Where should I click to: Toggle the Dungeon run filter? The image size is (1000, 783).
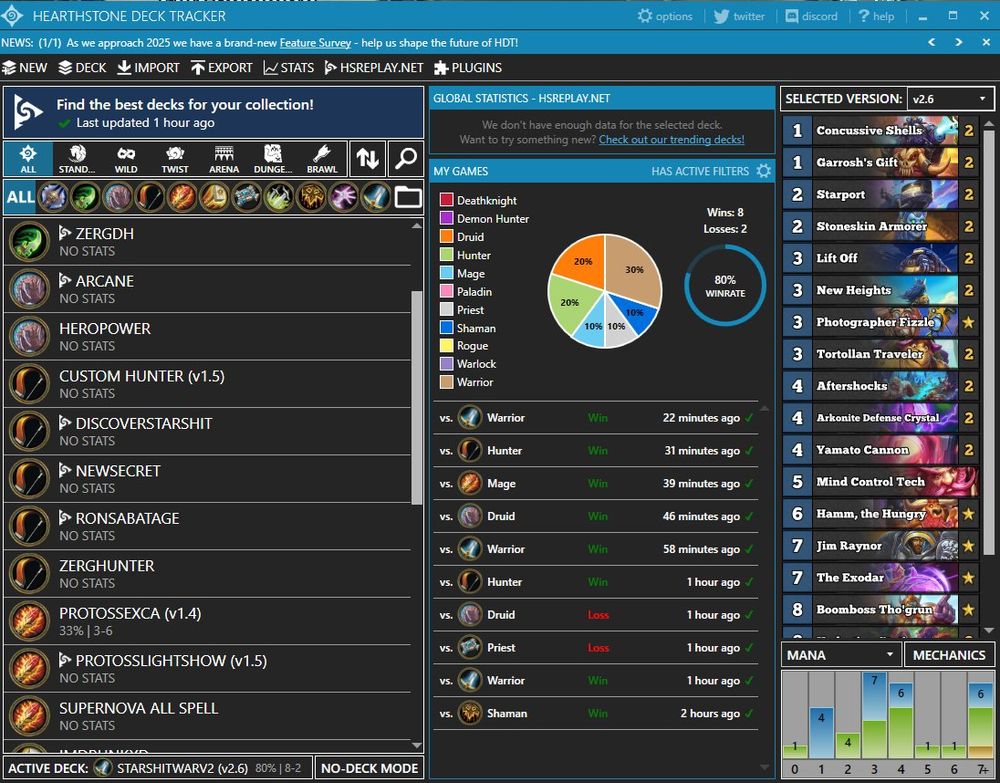[x=273, y=159]
